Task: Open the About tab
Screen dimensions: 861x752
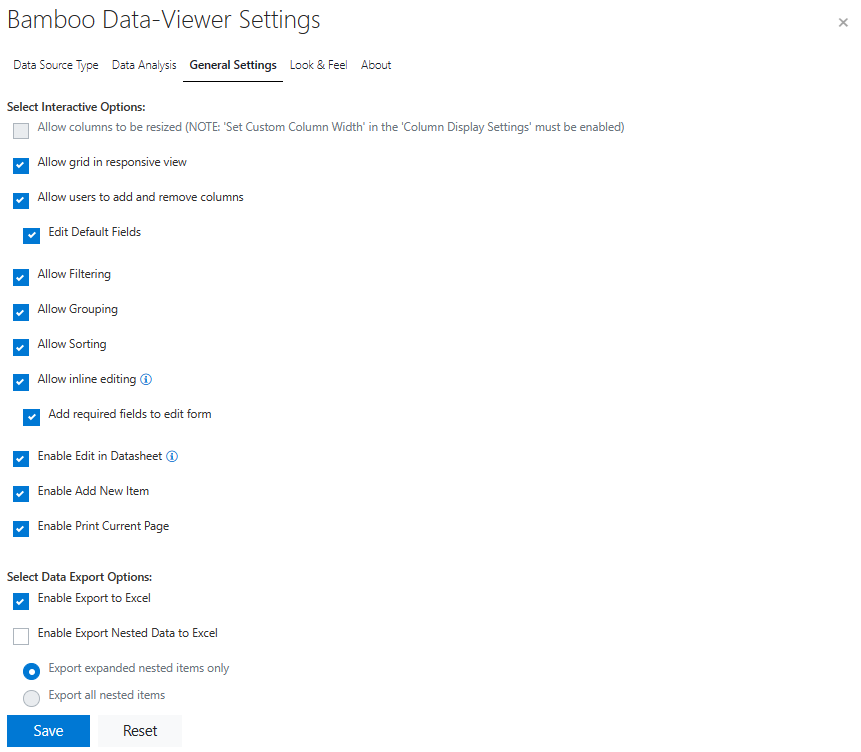Action: (376, 65)
